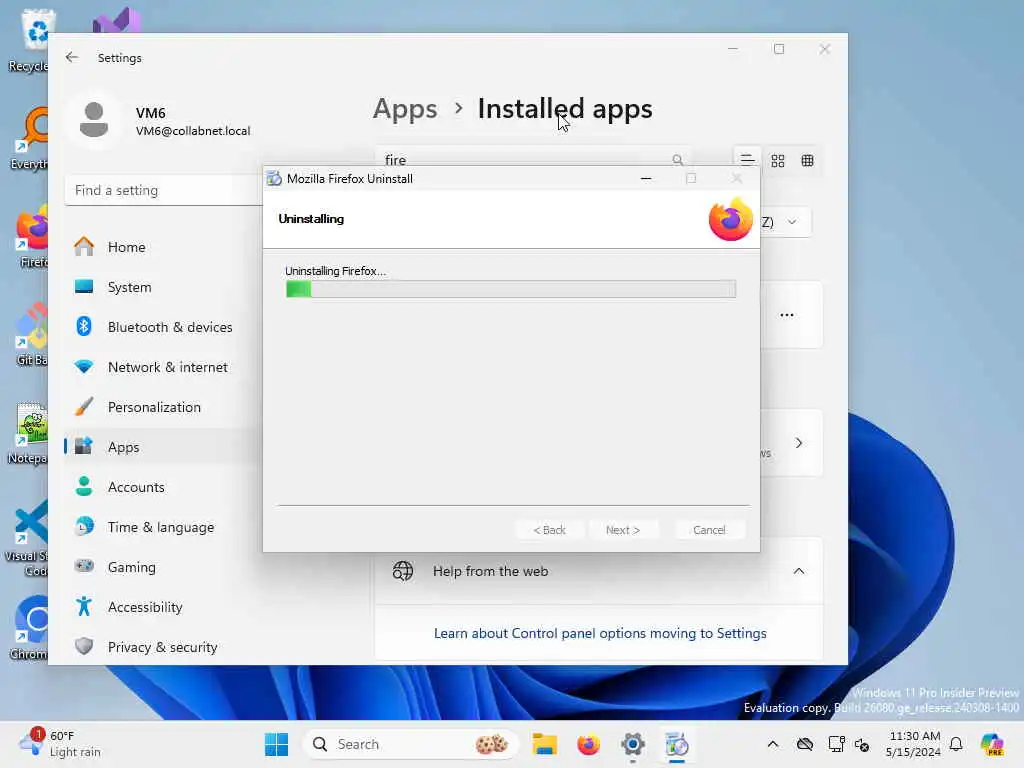This screenshot has height=768, width=1024.
Task: Open the Recycle Bin desktop icon
Action: pos(30,40)
